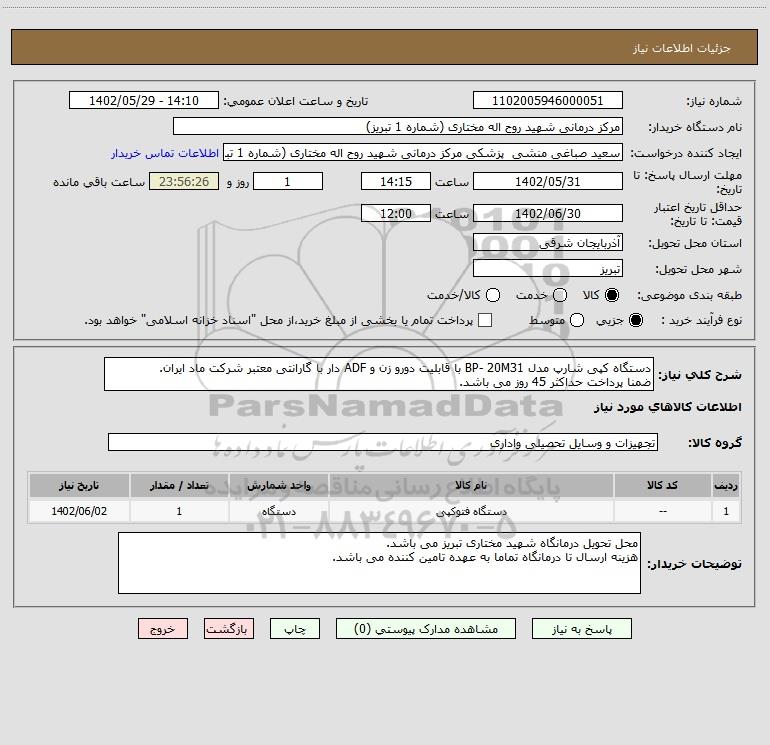The image size is (770, 745).
Task: Select the کالا radio button
Action: pyautogui.click(x=611, y=295)
